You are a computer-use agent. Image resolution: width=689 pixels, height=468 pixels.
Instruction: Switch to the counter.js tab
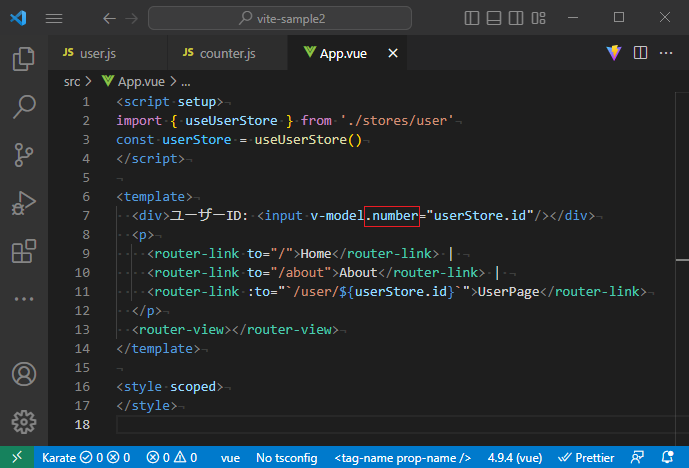(227, 53)
